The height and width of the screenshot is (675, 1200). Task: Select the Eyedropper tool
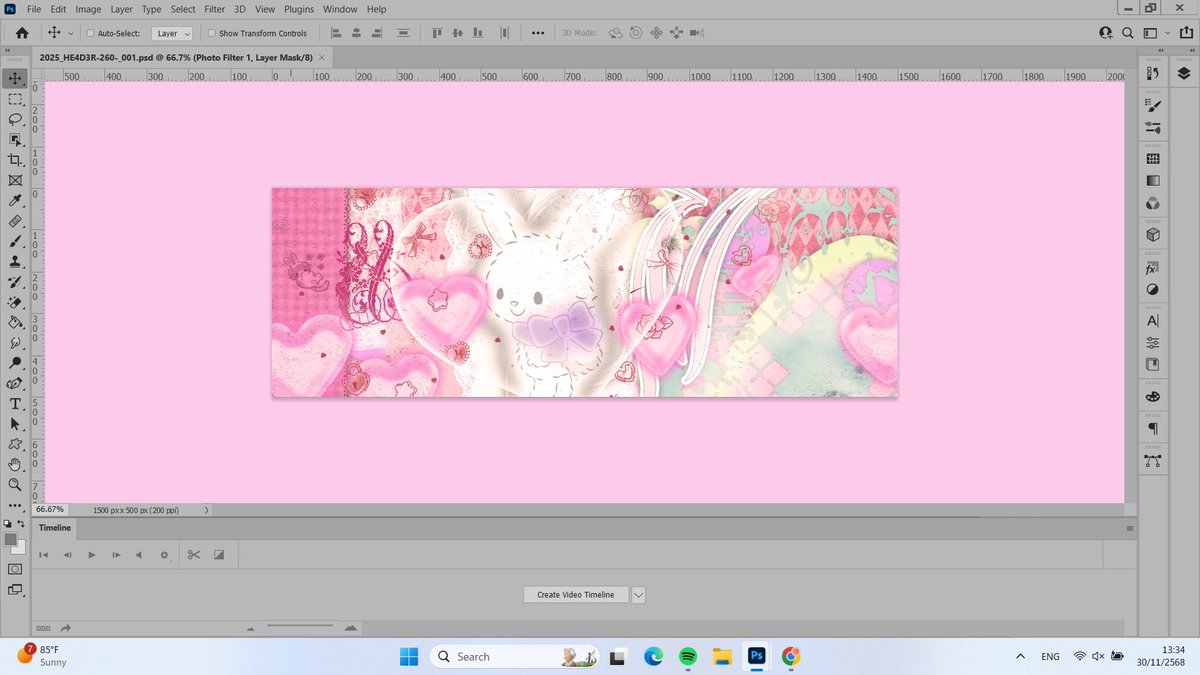[15, 201]
